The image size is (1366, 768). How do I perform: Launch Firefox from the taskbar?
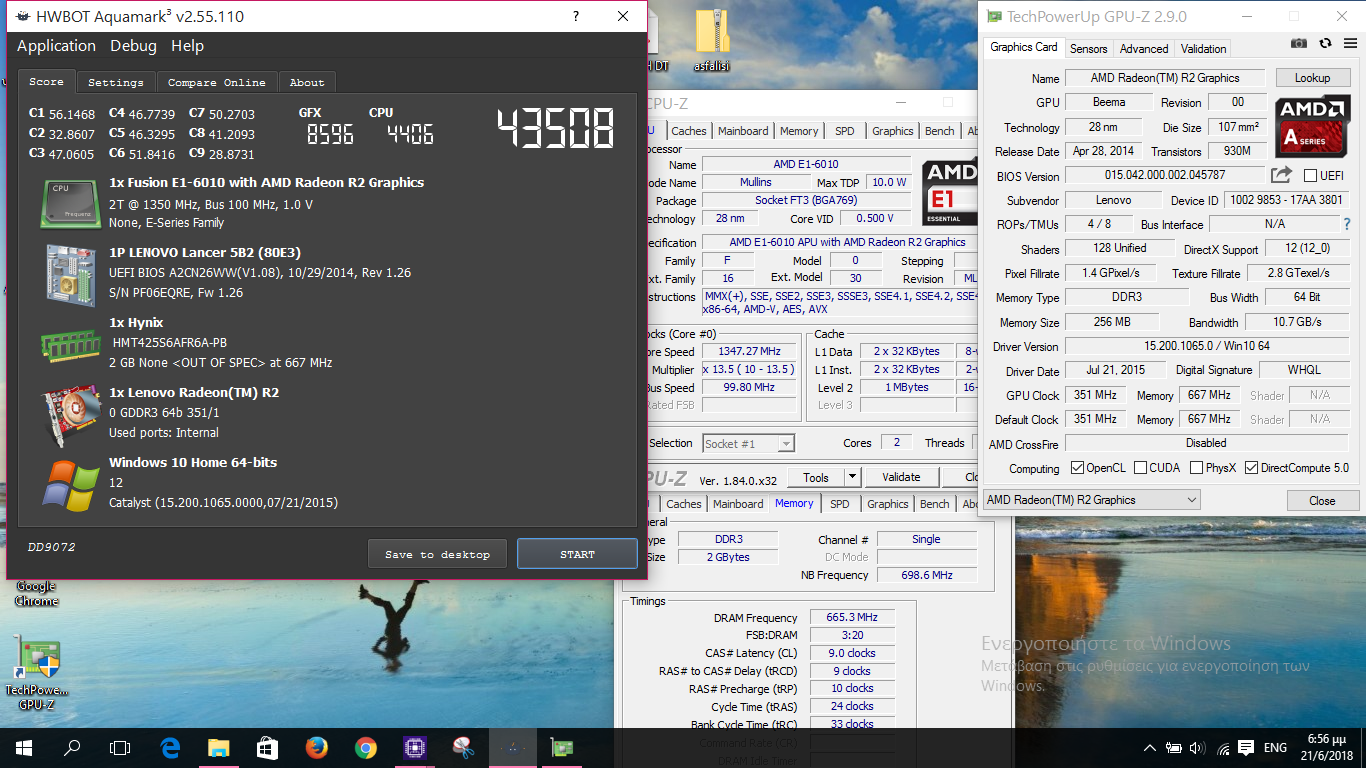316,747
